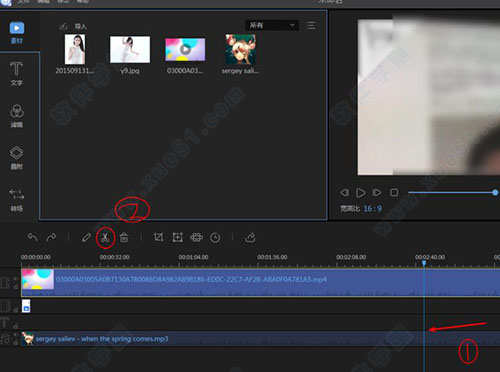The width and height of the screenshot is (500, 372).
Task: Toggle visibility eye on video track
Action: point(15,278)
